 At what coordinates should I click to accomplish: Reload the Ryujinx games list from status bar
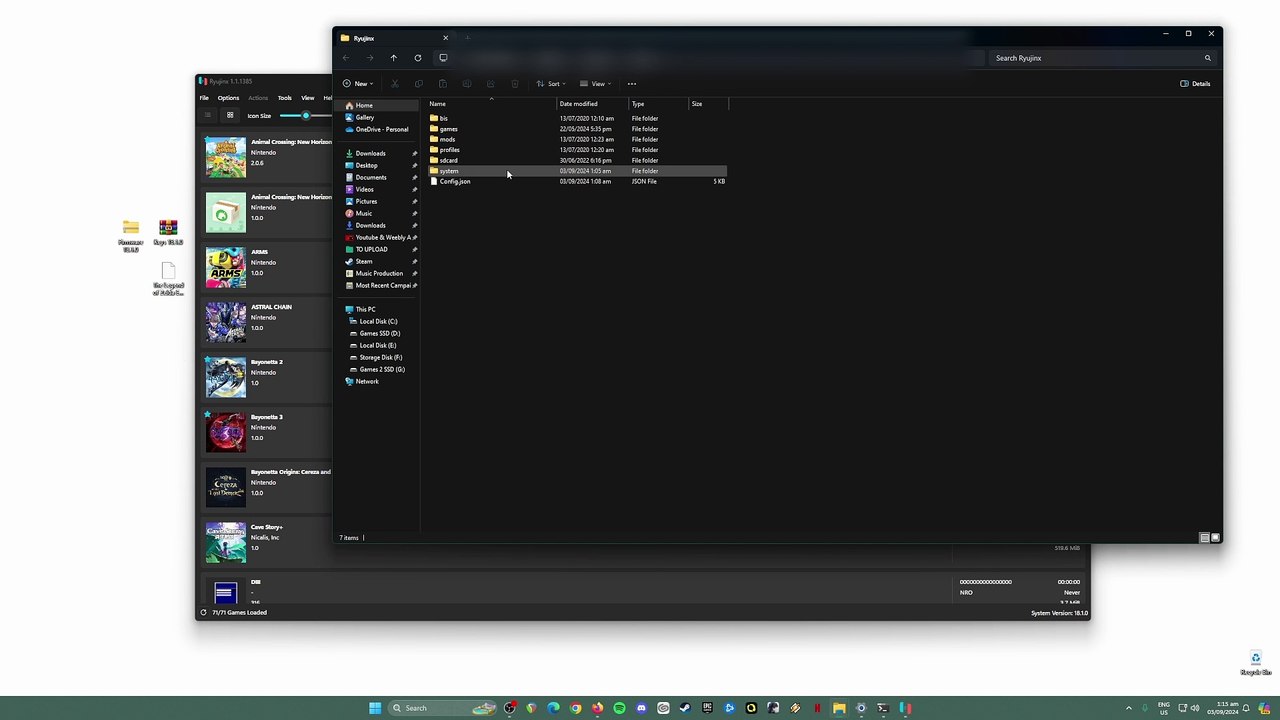203,612
